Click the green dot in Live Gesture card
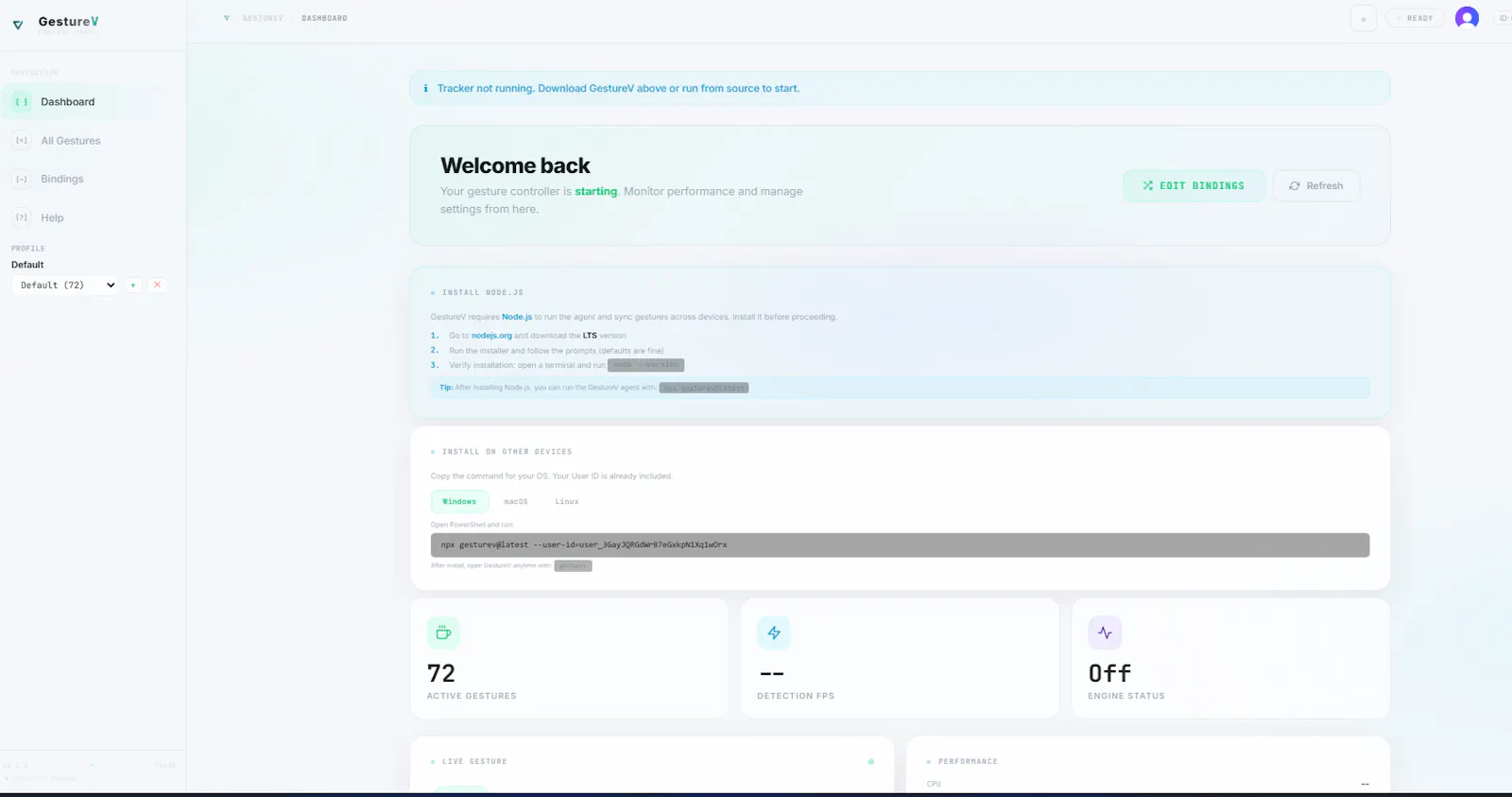Image resolution: width=1512 pixels, height=797 pixels. 871,761
